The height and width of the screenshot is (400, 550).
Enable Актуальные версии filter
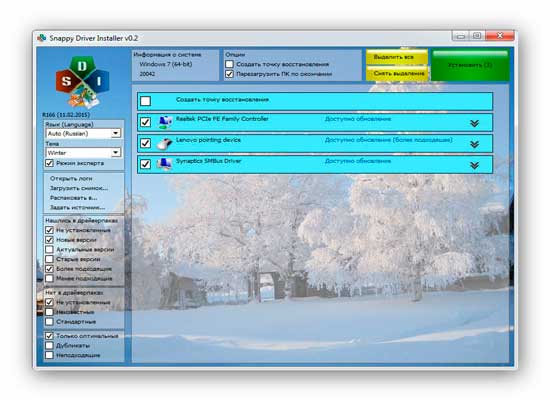point(49,249)
